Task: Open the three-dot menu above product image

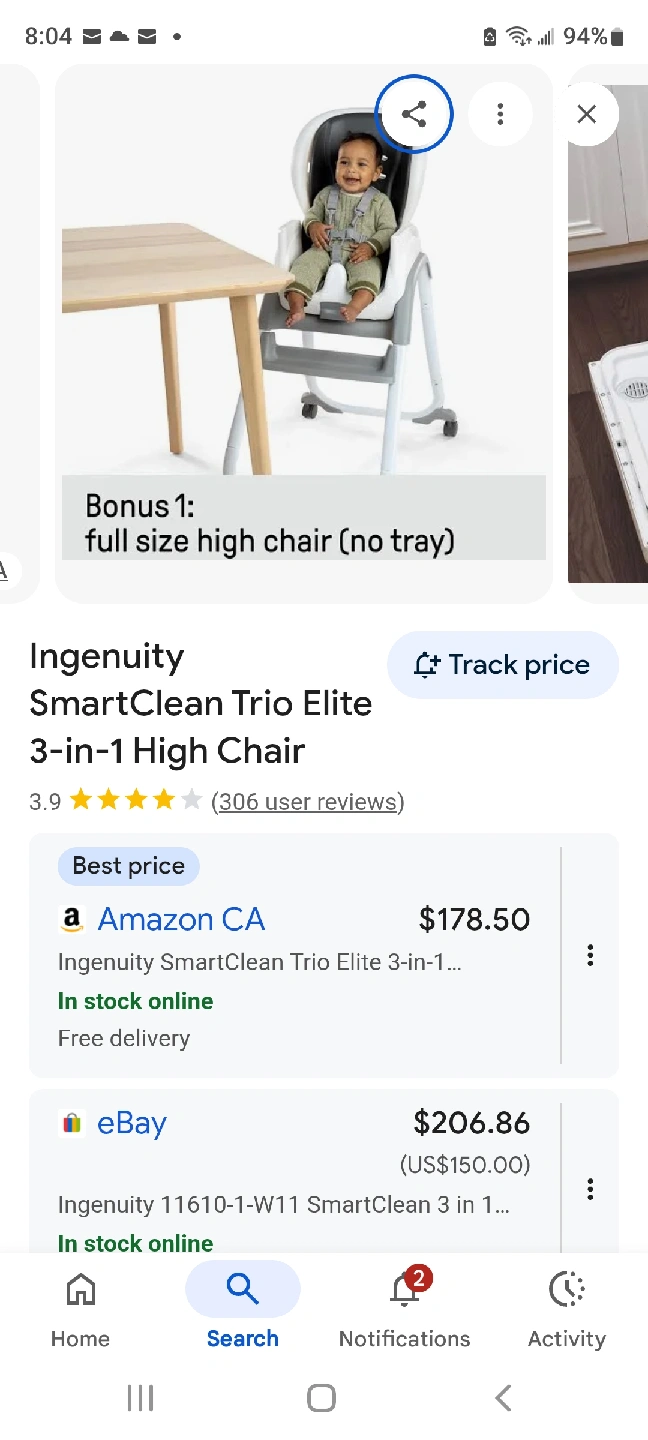Action: click(x=500, y=114)
